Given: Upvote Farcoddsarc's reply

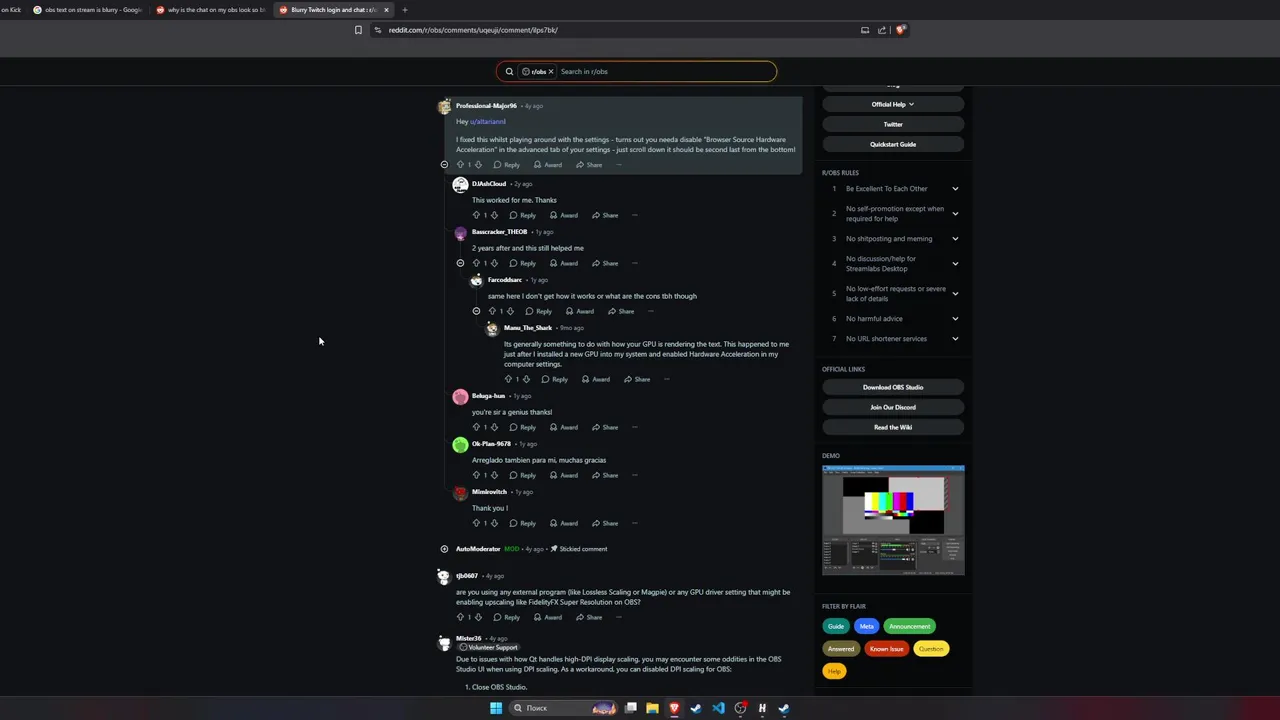Looking at the screenshot, I should pyautogui.click(x=492, y=311).
